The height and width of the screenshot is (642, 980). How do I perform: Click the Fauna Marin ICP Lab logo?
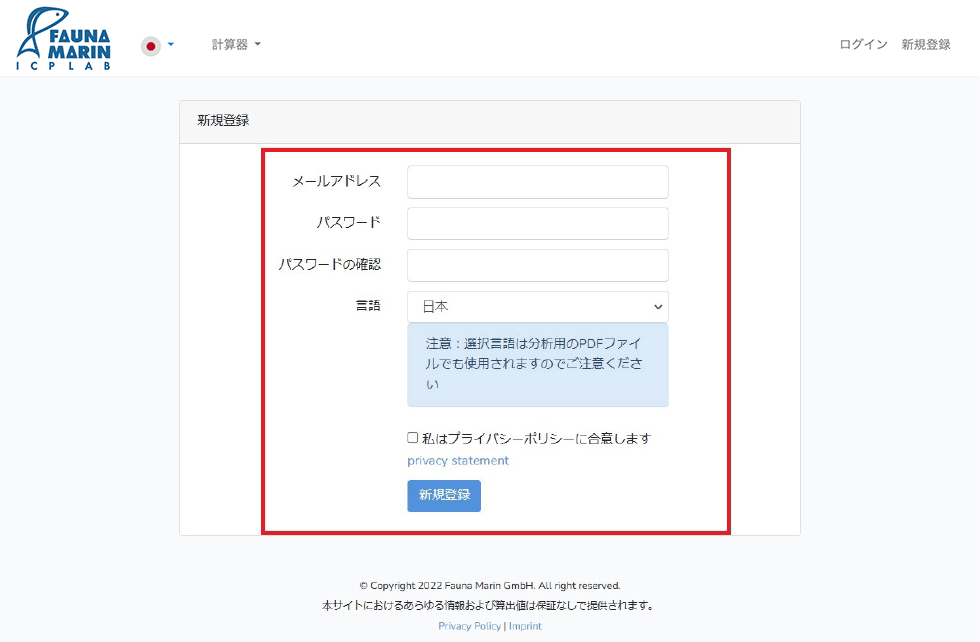tap(63, 40)
